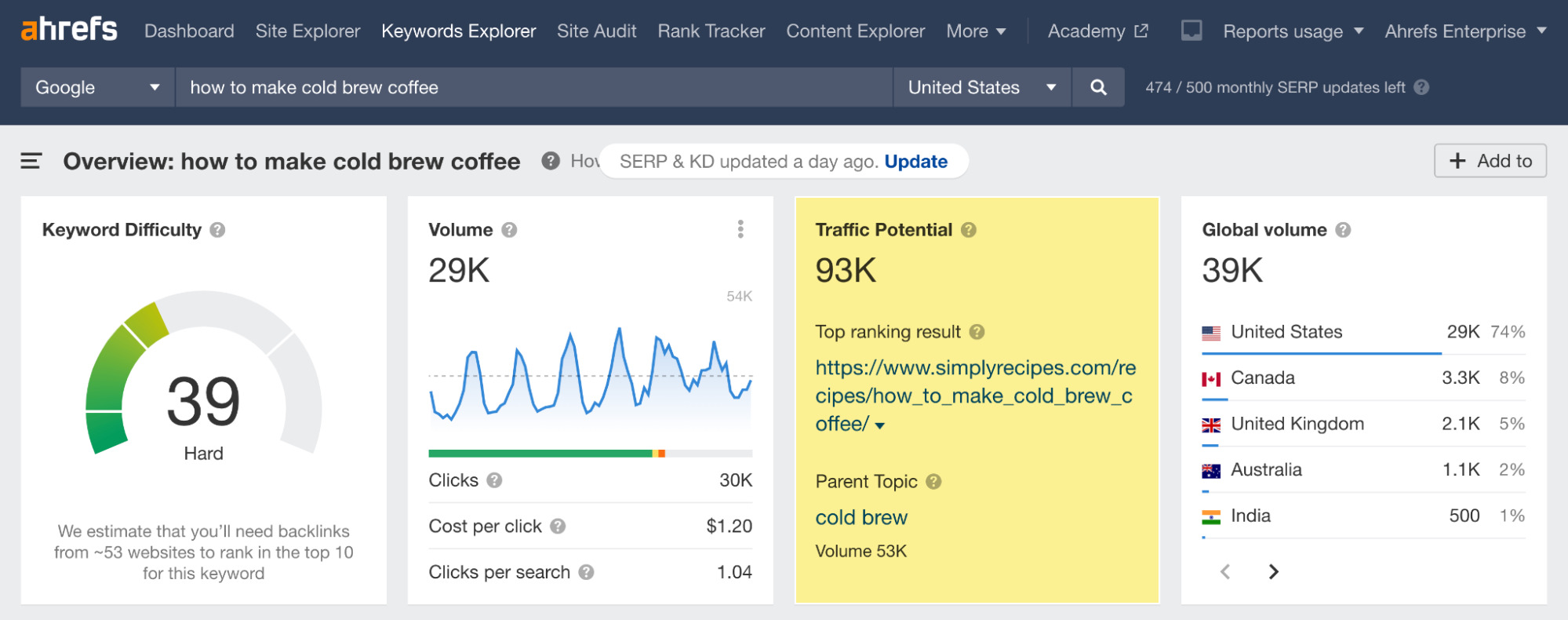Image resolution: width=1568 pixels, height=620 pixels.
Task: Click the United Kingdom 2.1K value
Action: pyautogui.click(x=1461, y=424)
